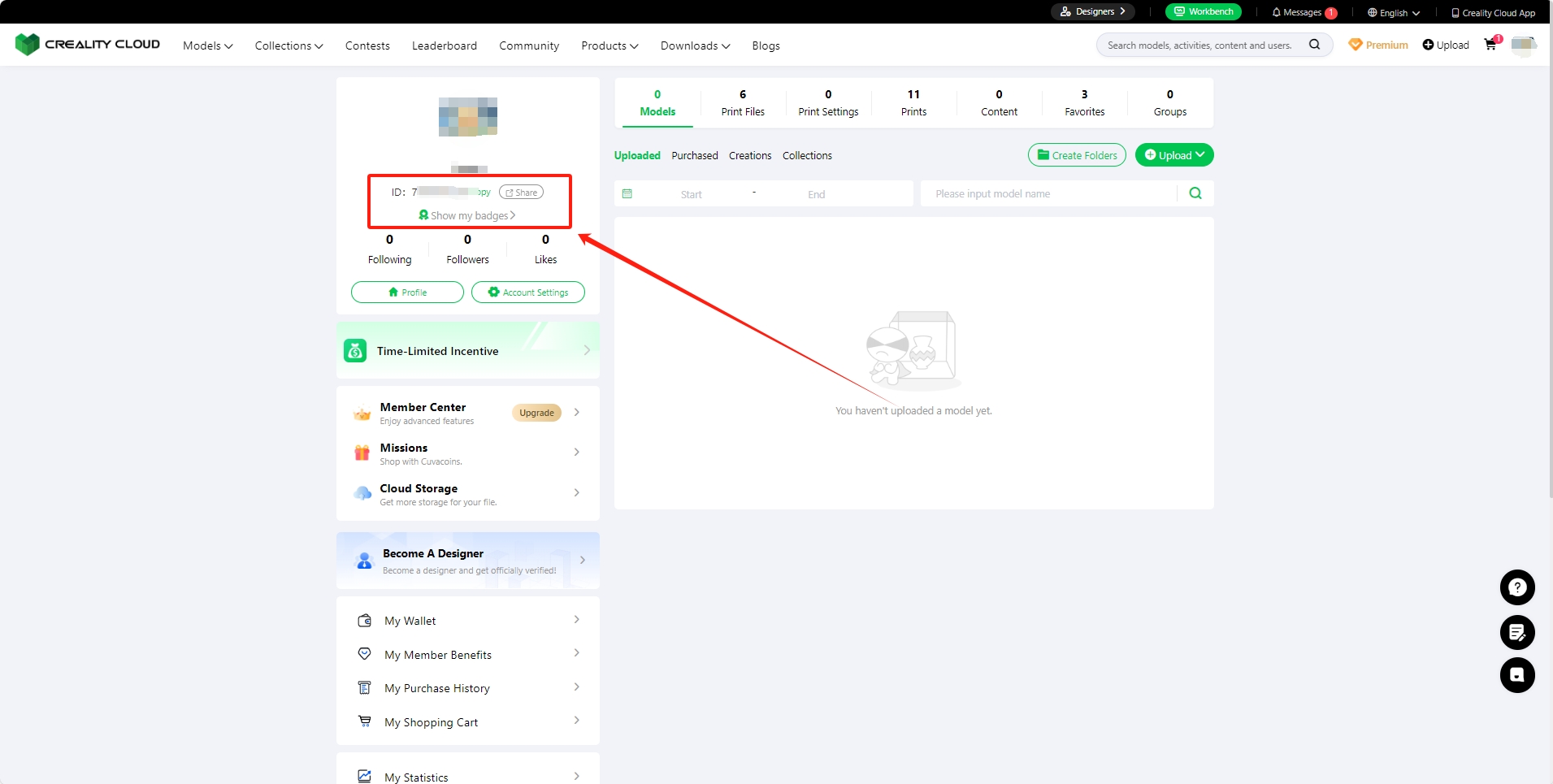Viewport: 1553px width, 784px height.
Task: Click the calendar icon in date filter
Action: pyautogui.click(x=627, y=194)
